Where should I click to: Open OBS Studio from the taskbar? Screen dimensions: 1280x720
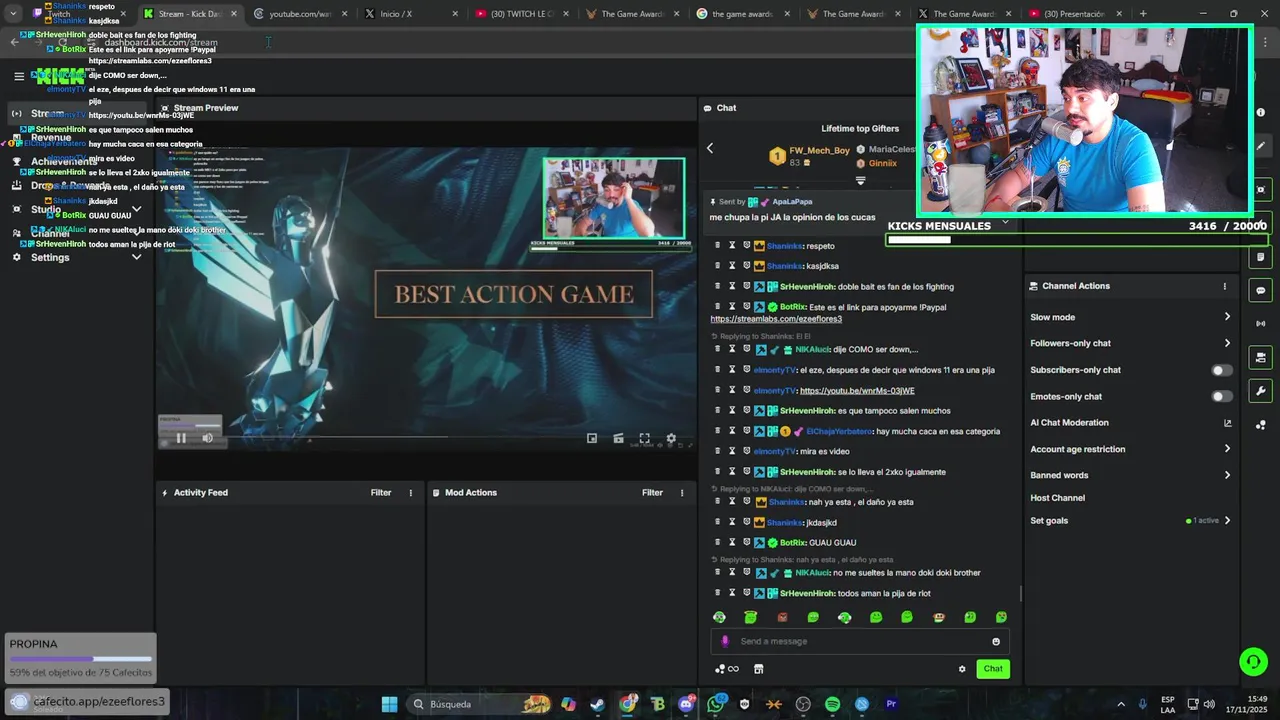[x=803, y=704]
